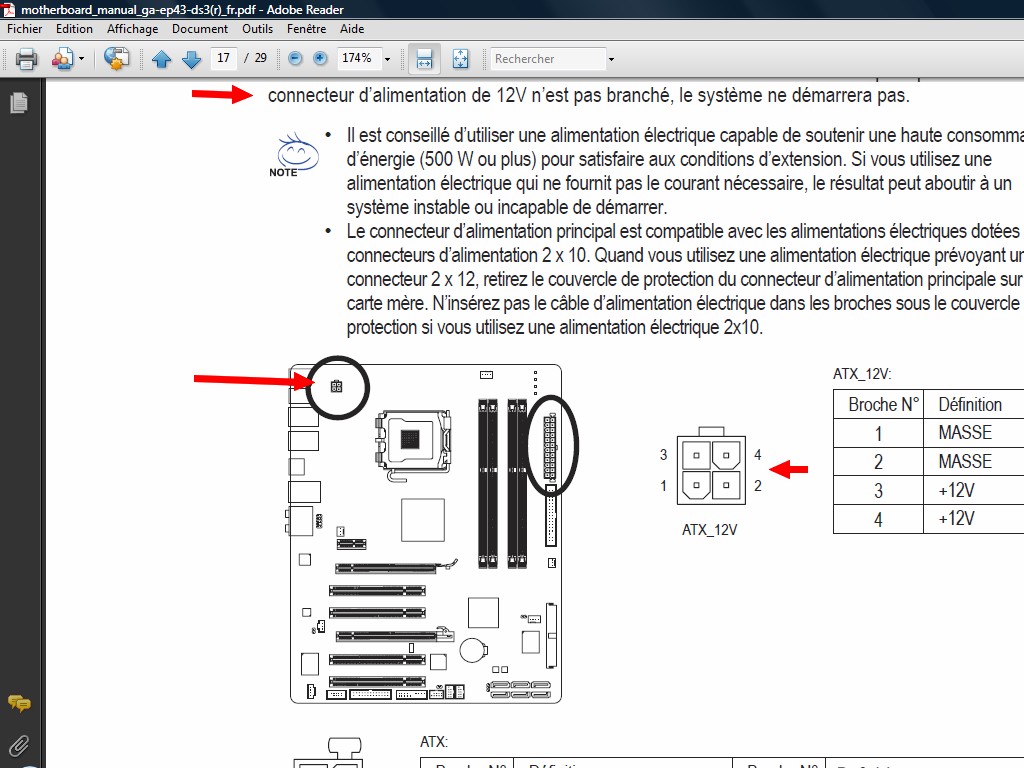Image resolution: width=1024 pixels, height=768 pixels.
Task: Click the web conference globe icon
Action: (x=116, y=59)
